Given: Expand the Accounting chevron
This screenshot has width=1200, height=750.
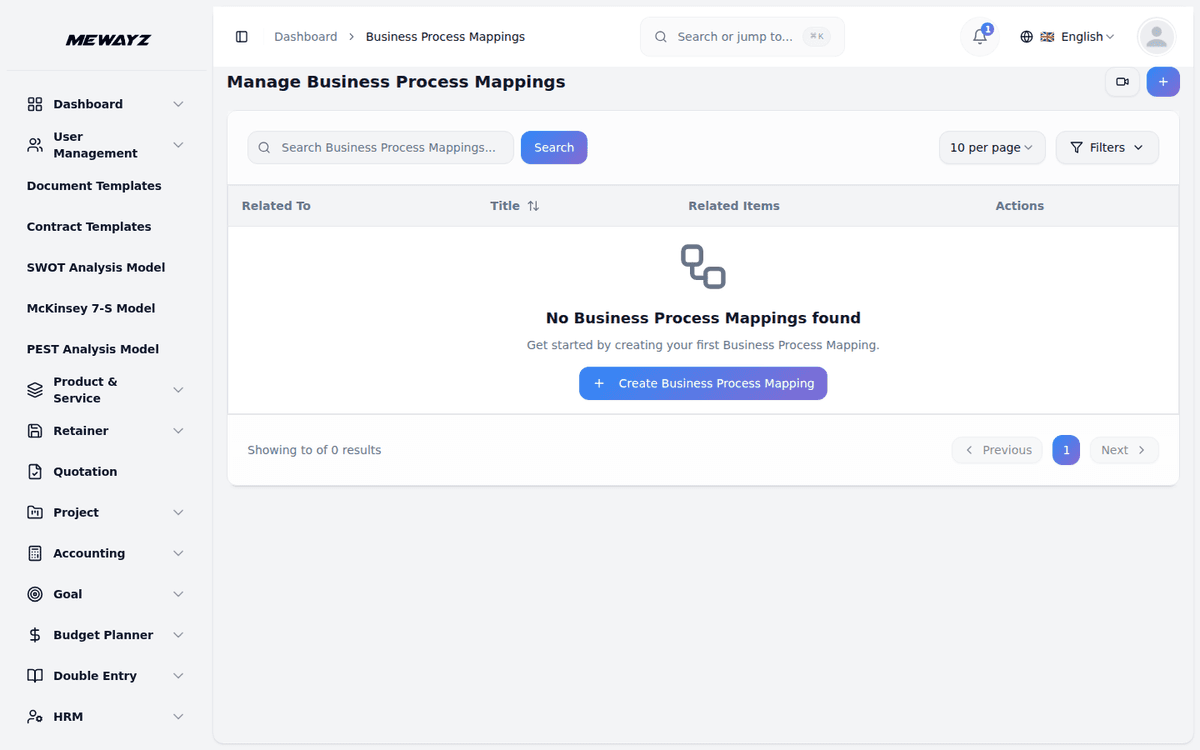Looking at the screenshot, I should coord(178,554).
